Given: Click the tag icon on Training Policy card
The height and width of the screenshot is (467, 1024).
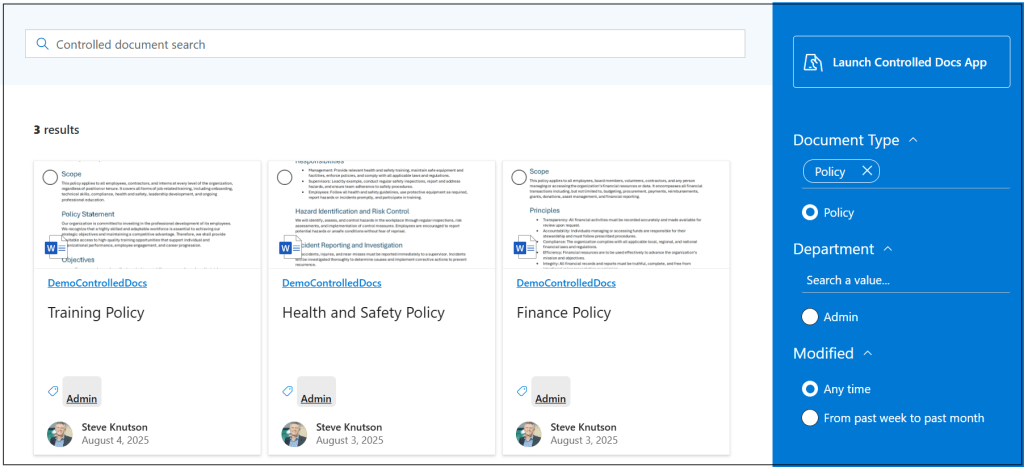Looking at the screenshot, I should (53, 392).
